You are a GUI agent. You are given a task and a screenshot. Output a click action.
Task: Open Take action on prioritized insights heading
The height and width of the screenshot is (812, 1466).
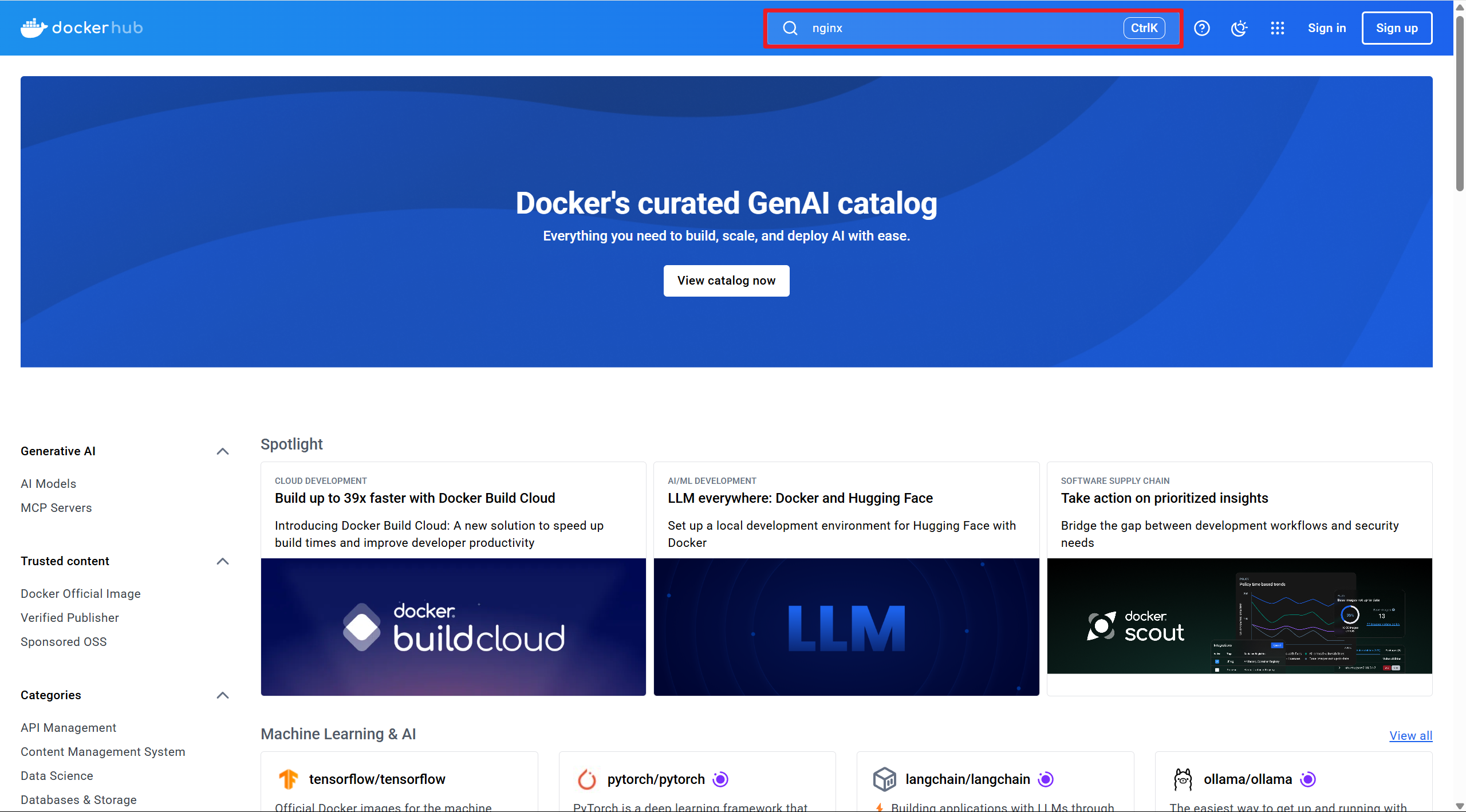[x=1164, y=498]
